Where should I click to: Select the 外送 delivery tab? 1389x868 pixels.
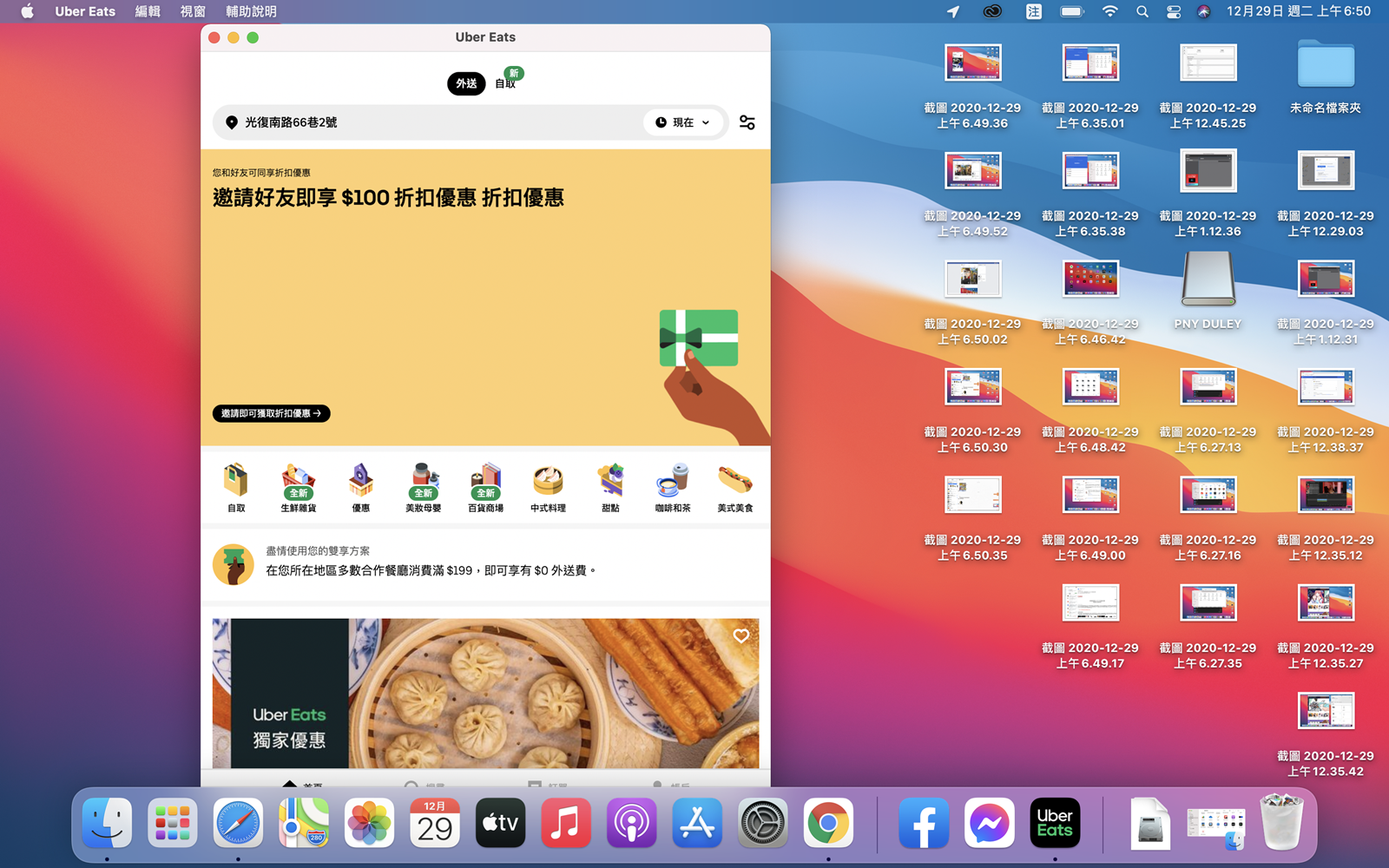(466, 84)
